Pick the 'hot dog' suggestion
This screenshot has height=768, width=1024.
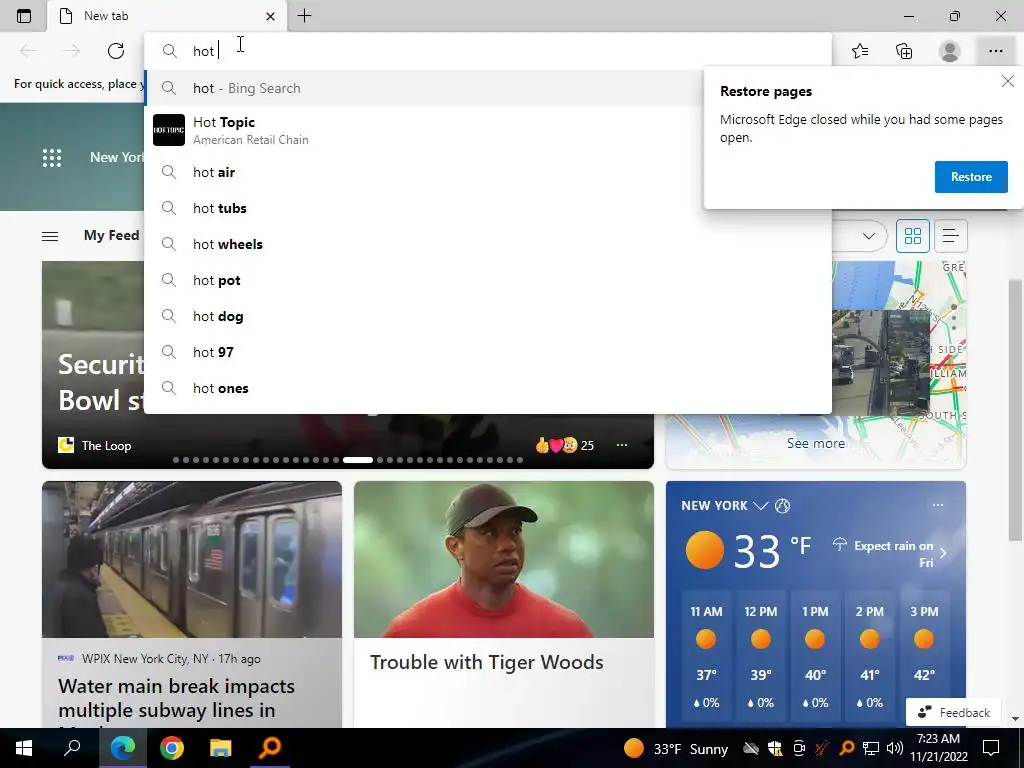[488, 316]
